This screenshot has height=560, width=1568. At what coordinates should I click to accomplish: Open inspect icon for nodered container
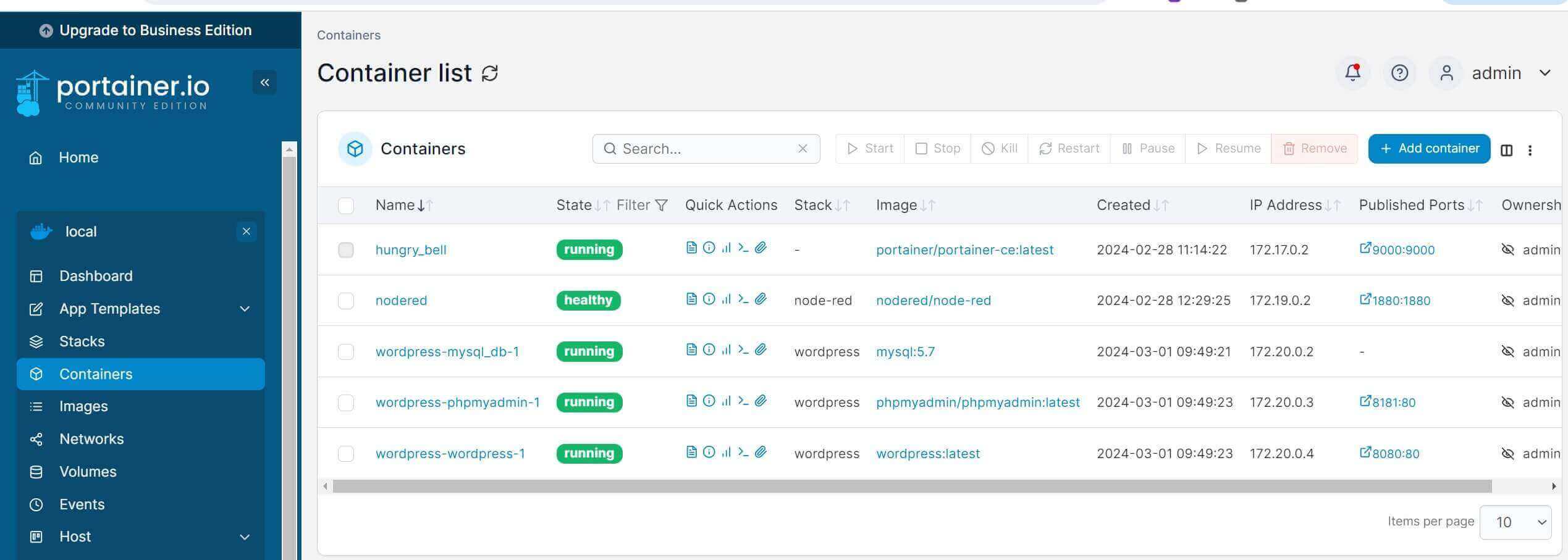tap(709, 299)
